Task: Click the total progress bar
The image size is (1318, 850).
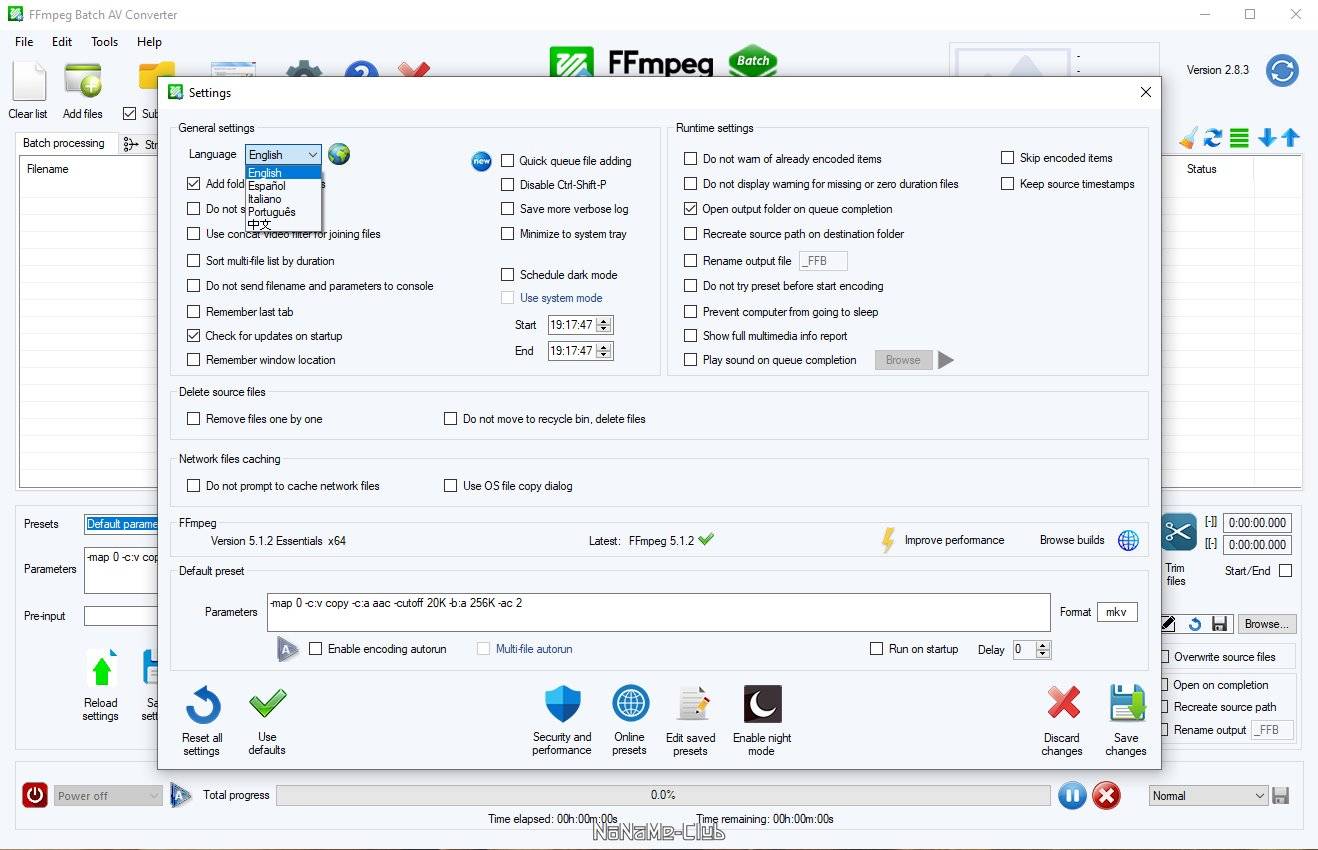Action: pyautogui.click(x=662, y=795)
